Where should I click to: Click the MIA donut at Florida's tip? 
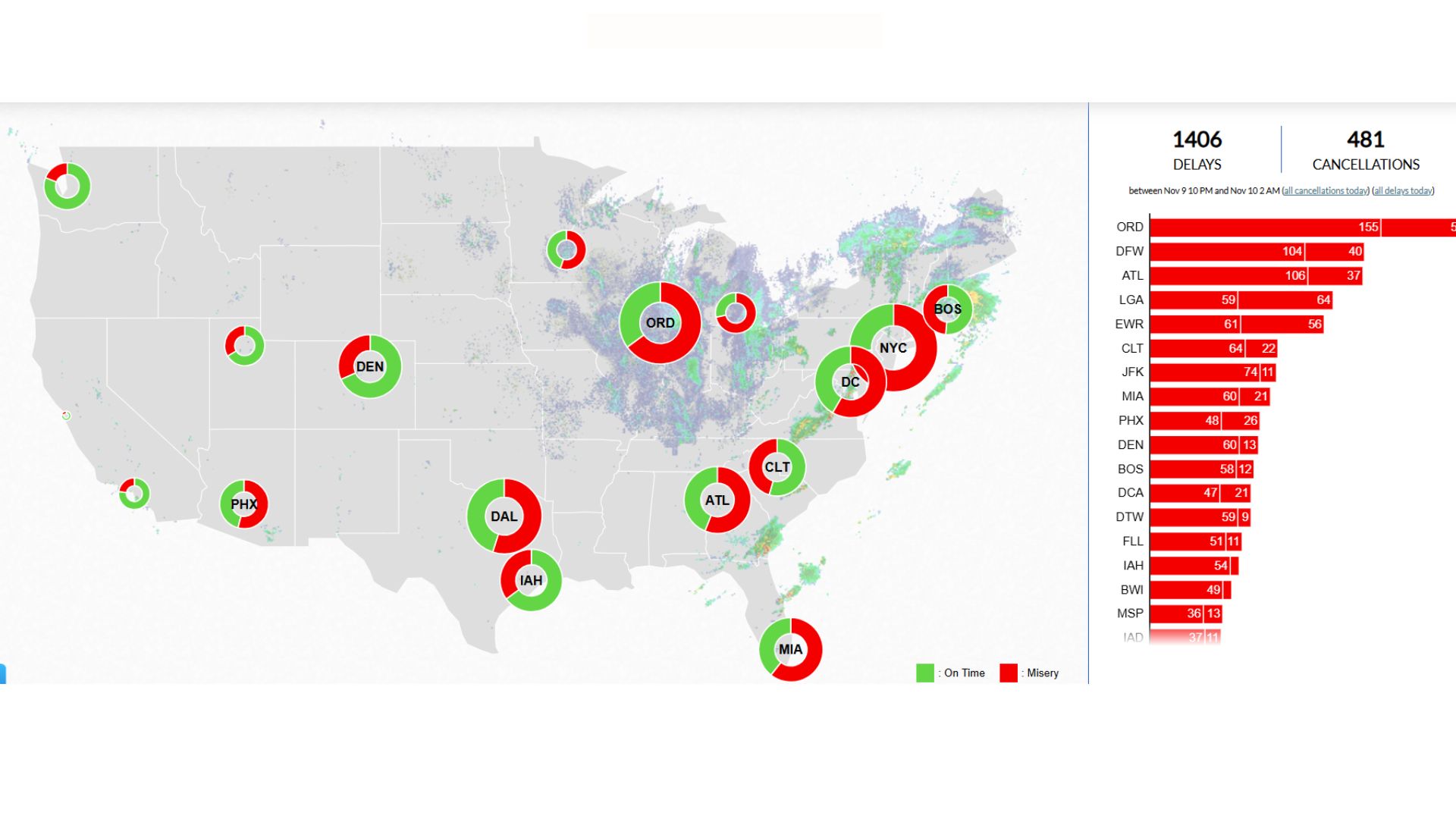tap(791, 649)
